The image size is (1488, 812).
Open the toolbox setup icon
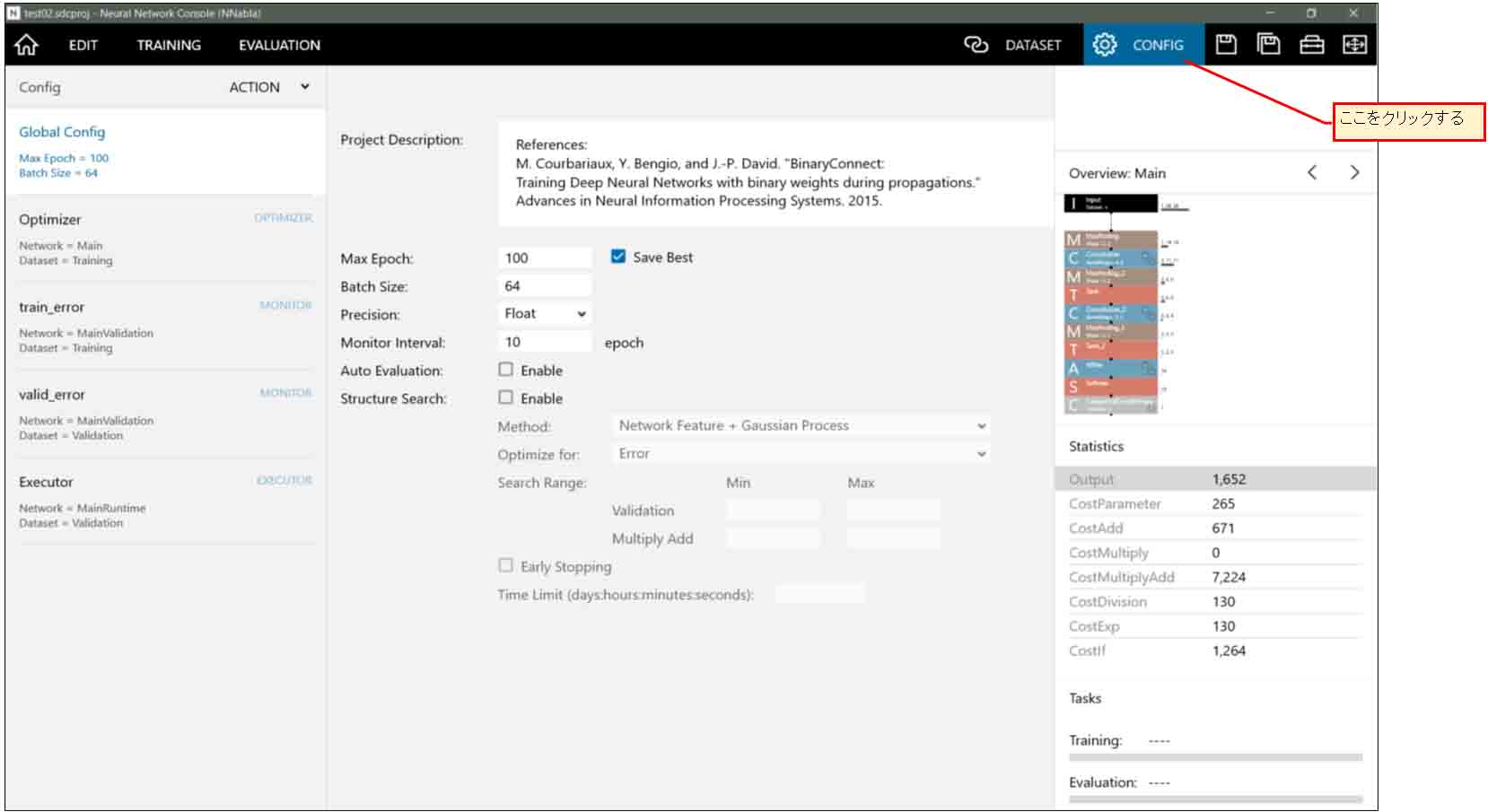pyautogui.click(x=1311, y=45)
